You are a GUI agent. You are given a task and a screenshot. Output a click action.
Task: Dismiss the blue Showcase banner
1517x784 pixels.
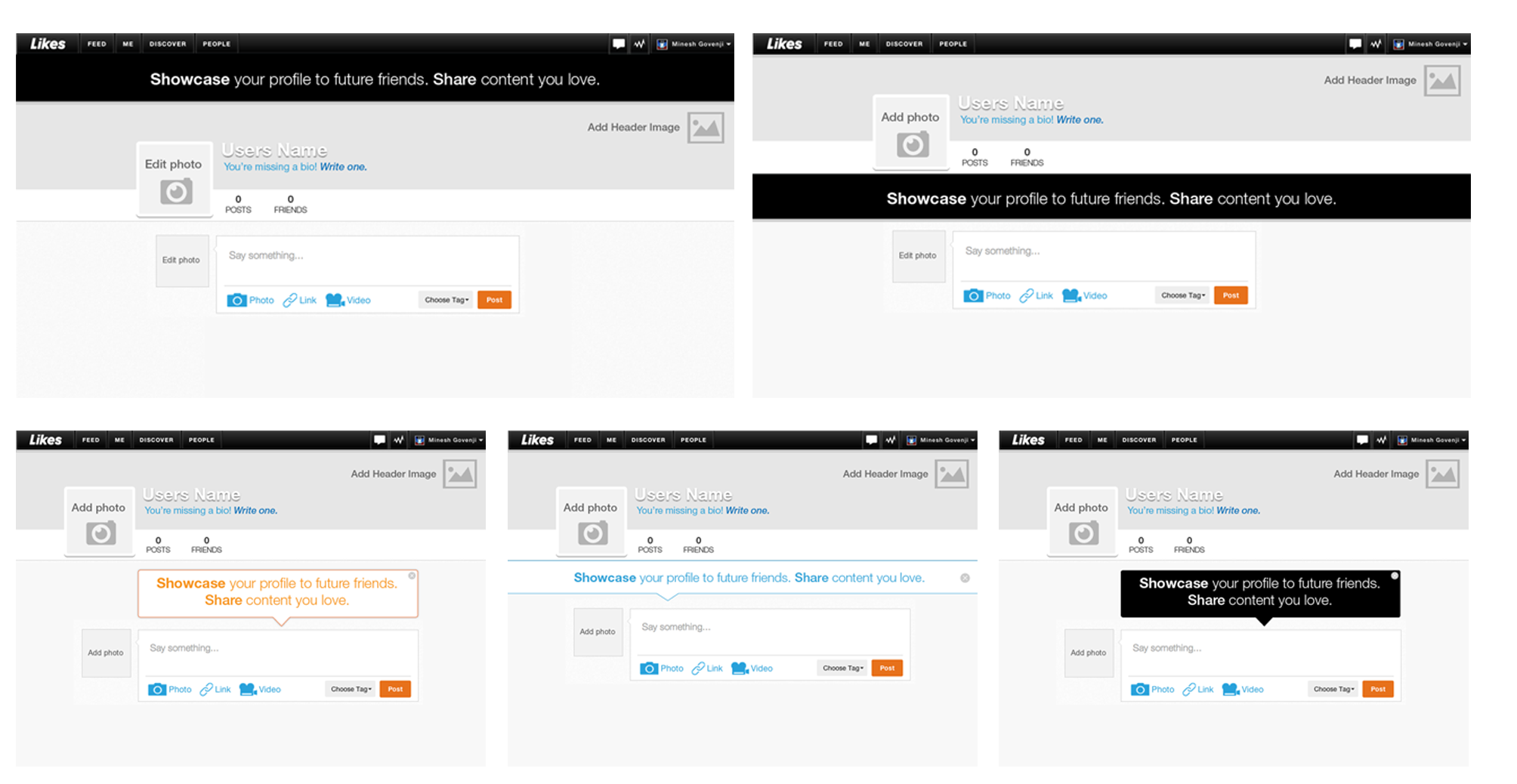click(x=965, y=578)
